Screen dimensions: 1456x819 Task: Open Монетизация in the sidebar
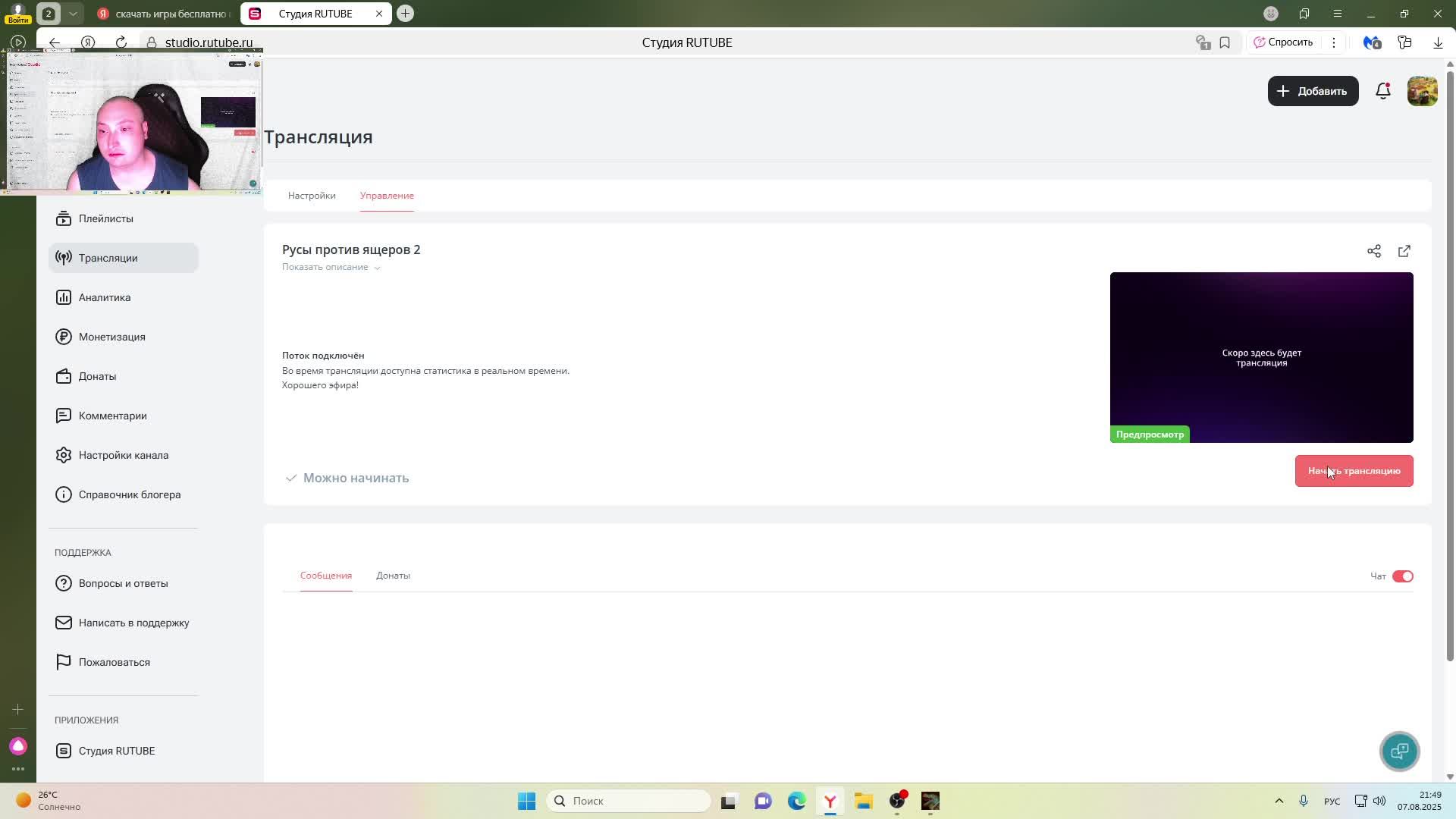click(x=111, y=337)
